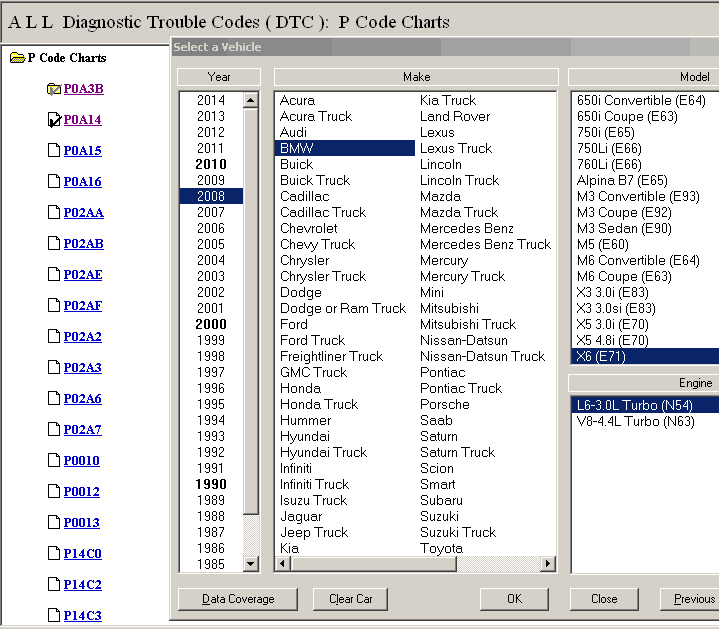Click the Clear Car button
Viewport: 719px width, 629px height.
(350, 599)
